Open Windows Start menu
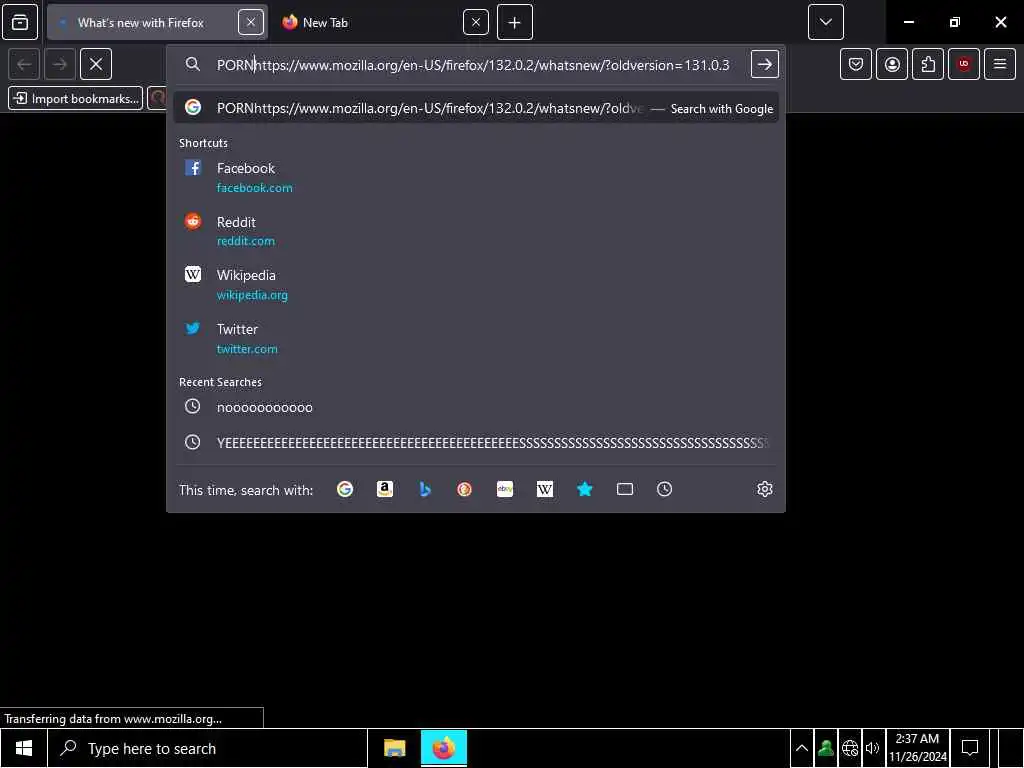 24,748
